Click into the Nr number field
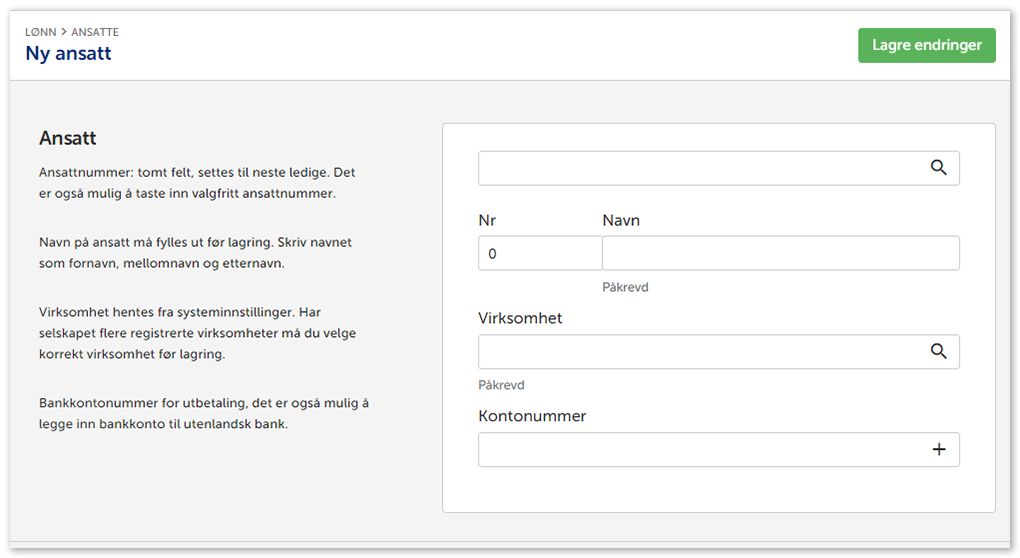The height and width of the screenshot is (558, 1020). coord(539,254)
